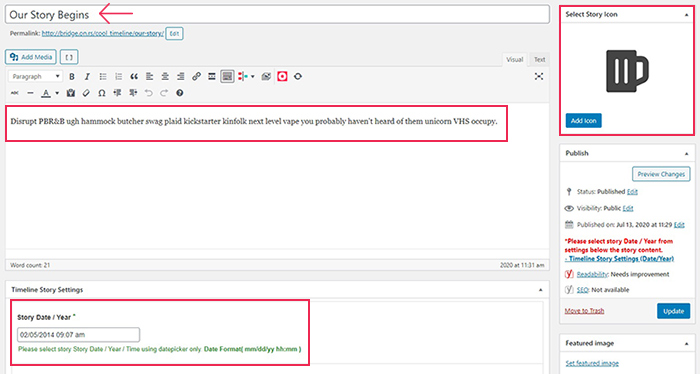
Task: Click Paste as text icon
Action: point(71,93)
